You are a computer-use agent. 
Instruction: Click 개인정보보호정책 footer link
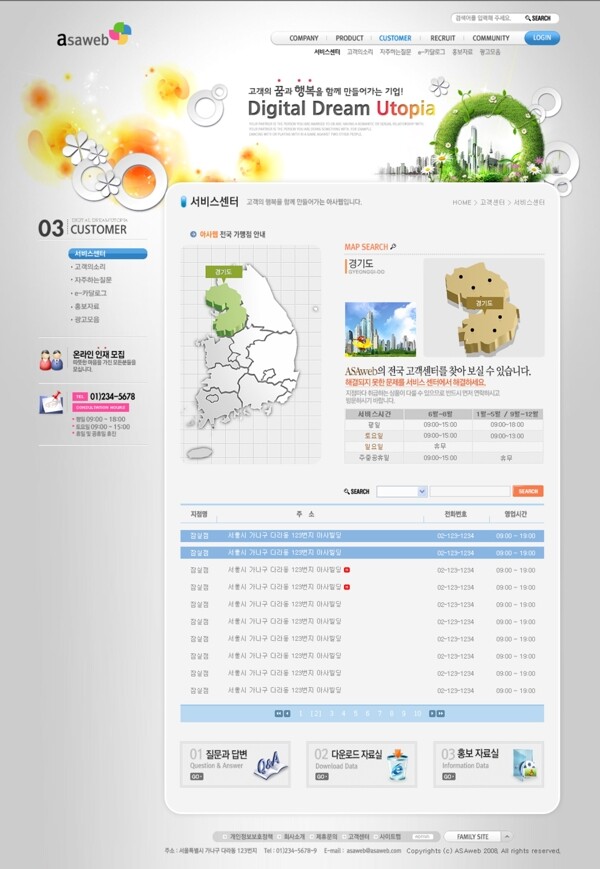[x=250, y=836]
